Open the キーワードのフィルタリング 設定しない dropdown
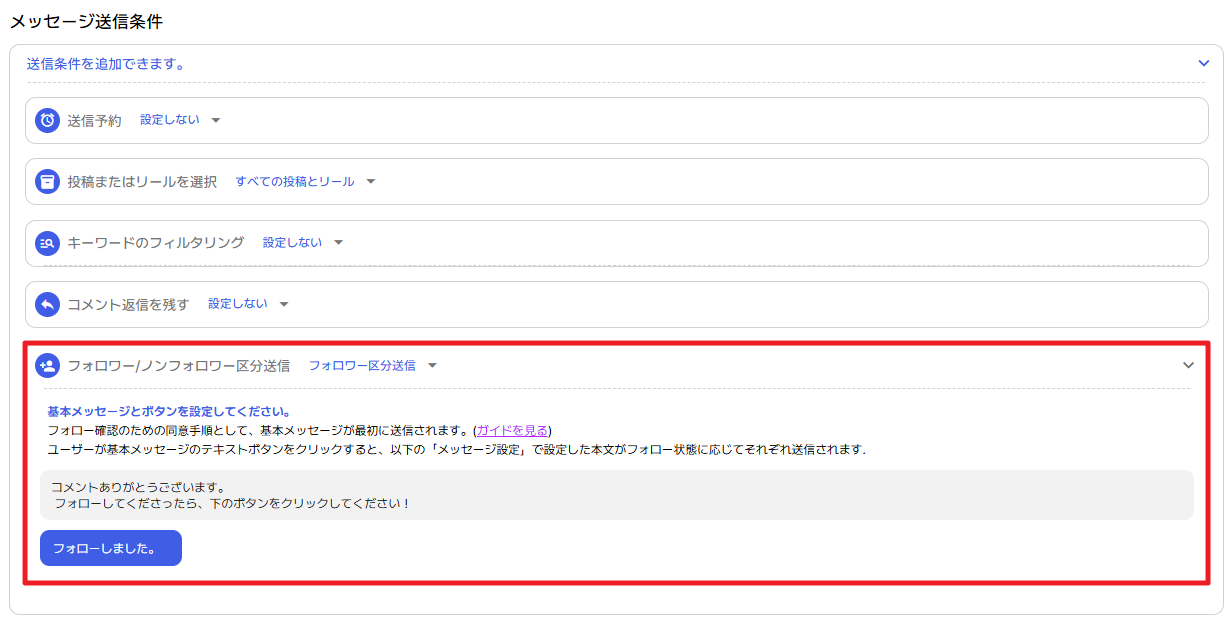 [x=303, y=243]
